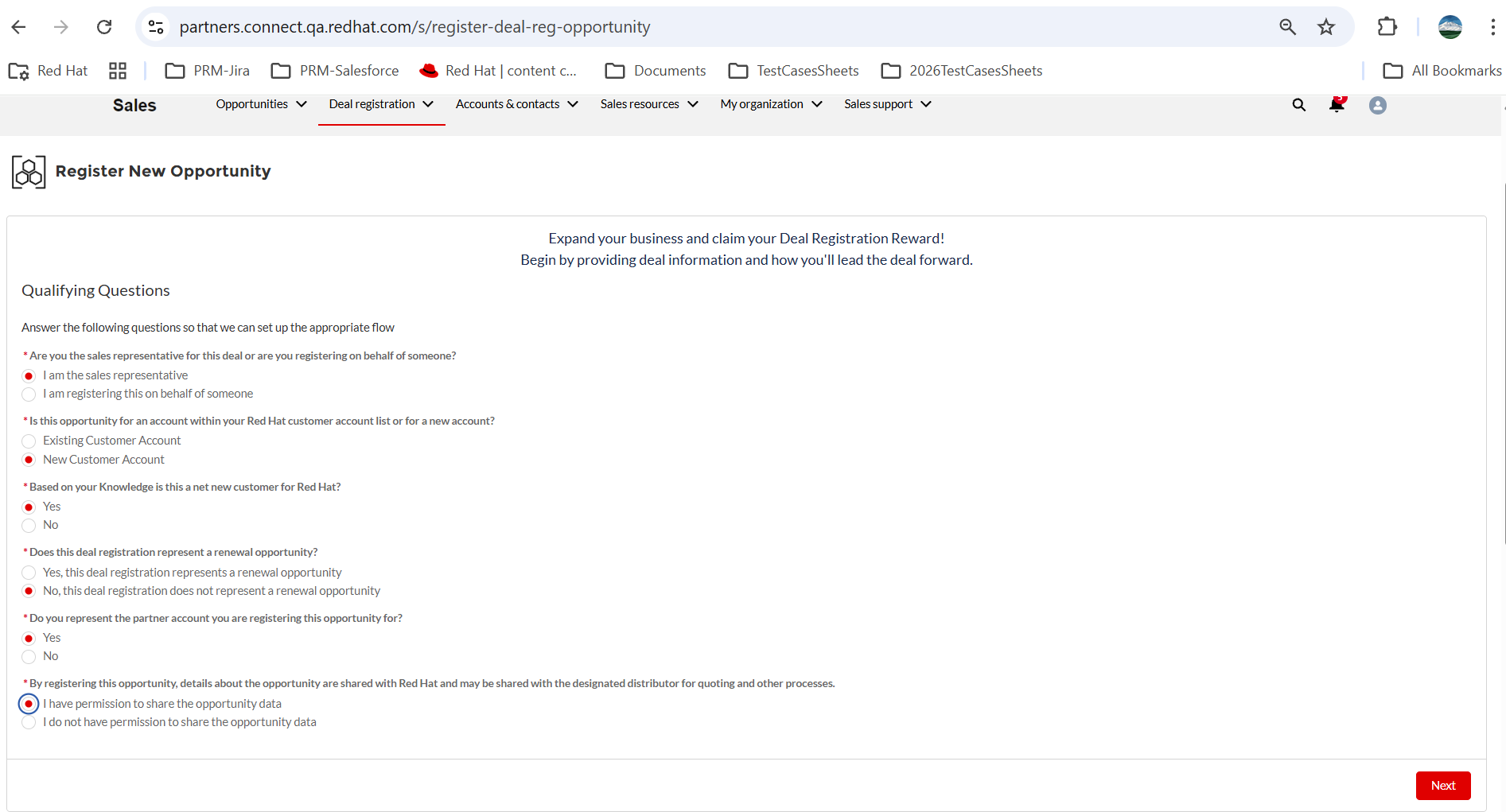Viewport: 1506px width, 812px height.
Task: Open the PRM-Salesforce bookmark folder
Action: pos(335,71)
